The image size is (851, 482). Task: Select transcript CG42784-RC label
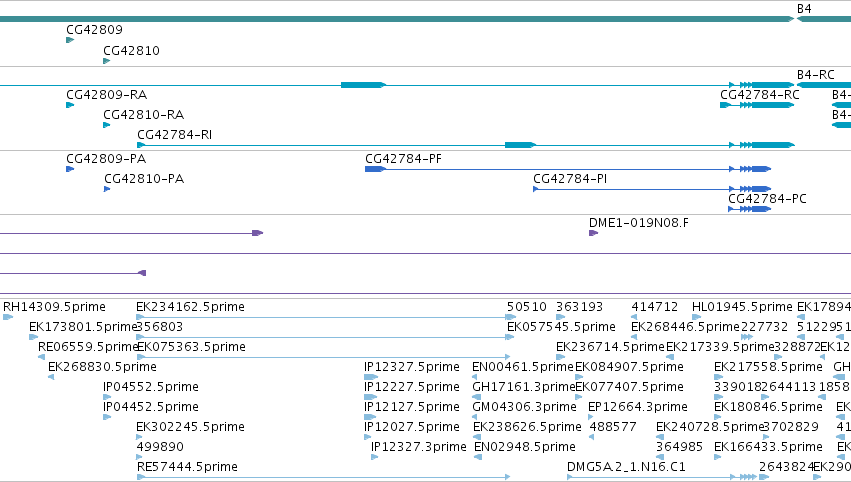click(x=760, y=95)
